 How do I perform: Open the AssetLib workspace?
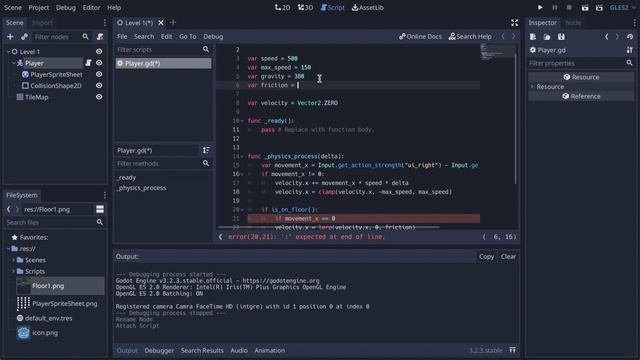pyautogui.click(x=368, y=7)
